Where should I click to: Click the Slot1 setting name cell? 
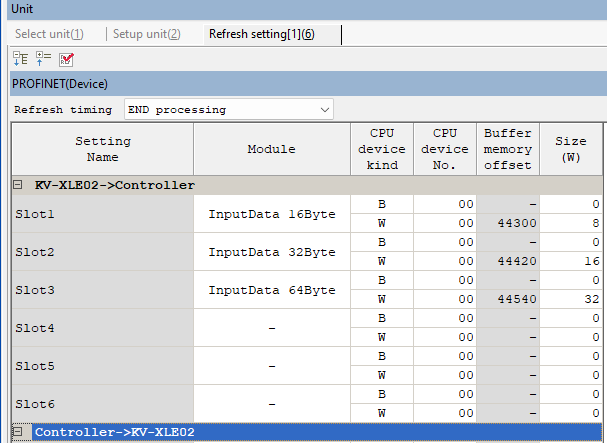pos(103,214)
